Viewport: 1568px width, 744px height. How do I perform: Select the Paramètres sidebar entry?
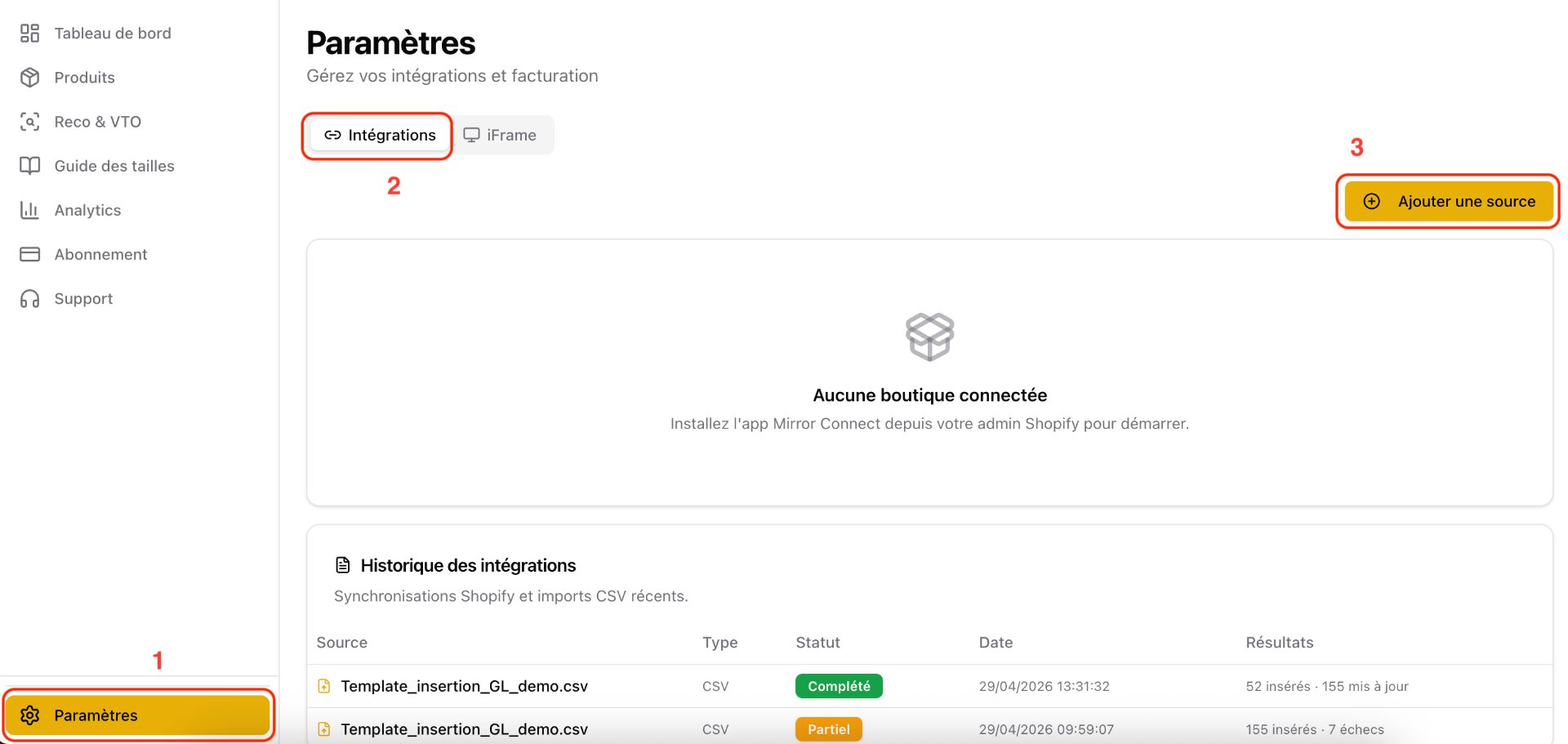pyautogui.click(x=139, y=715)
